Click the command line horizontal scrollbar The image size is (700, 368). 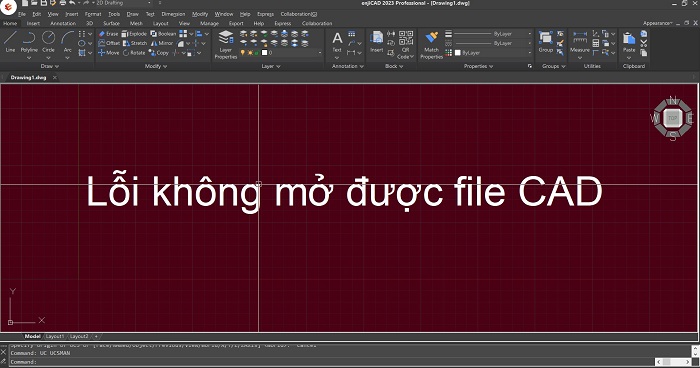pyautogui.click(x=673, y=362)
